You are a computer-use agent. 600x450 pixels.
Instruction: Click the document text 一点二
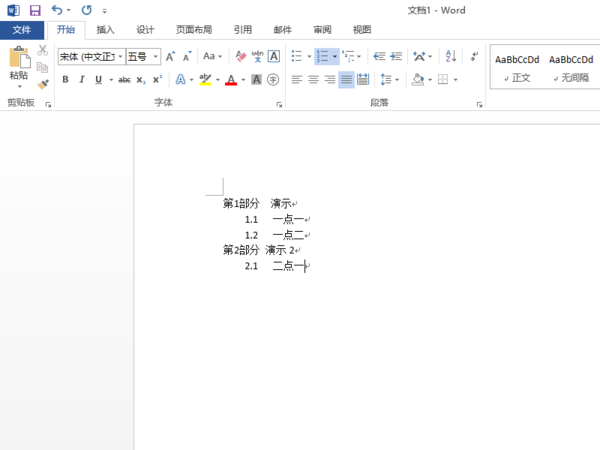point(288,235)
